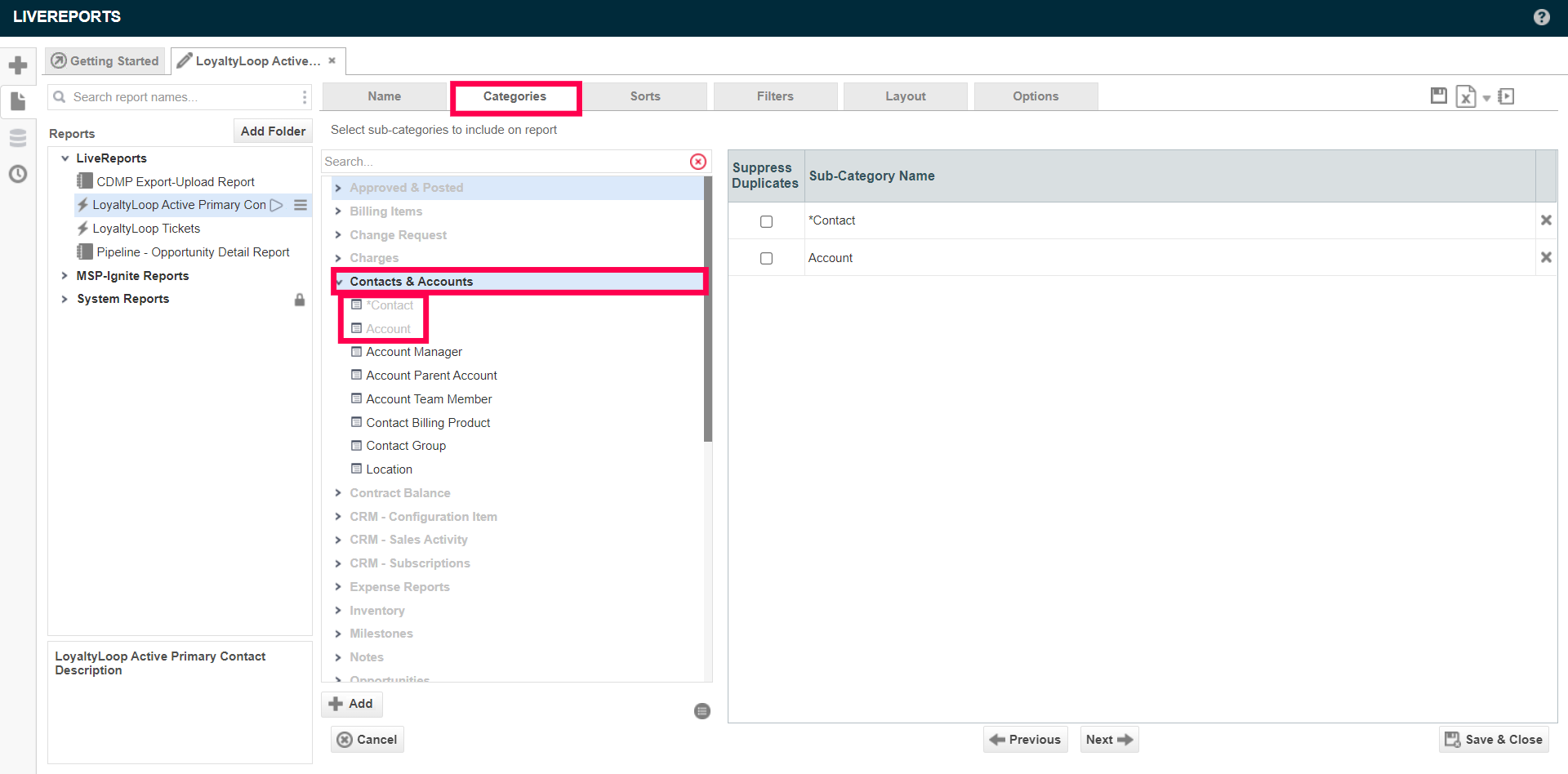Switch to the Options tab

1036,96
